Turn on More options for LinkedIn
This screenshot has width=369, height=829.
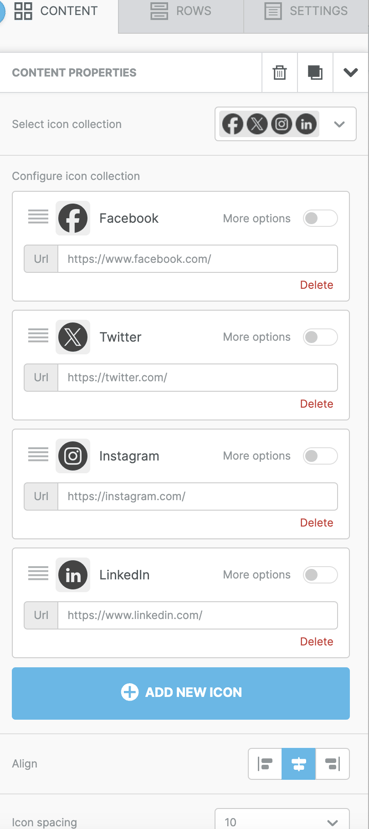[x=320, y=575]
